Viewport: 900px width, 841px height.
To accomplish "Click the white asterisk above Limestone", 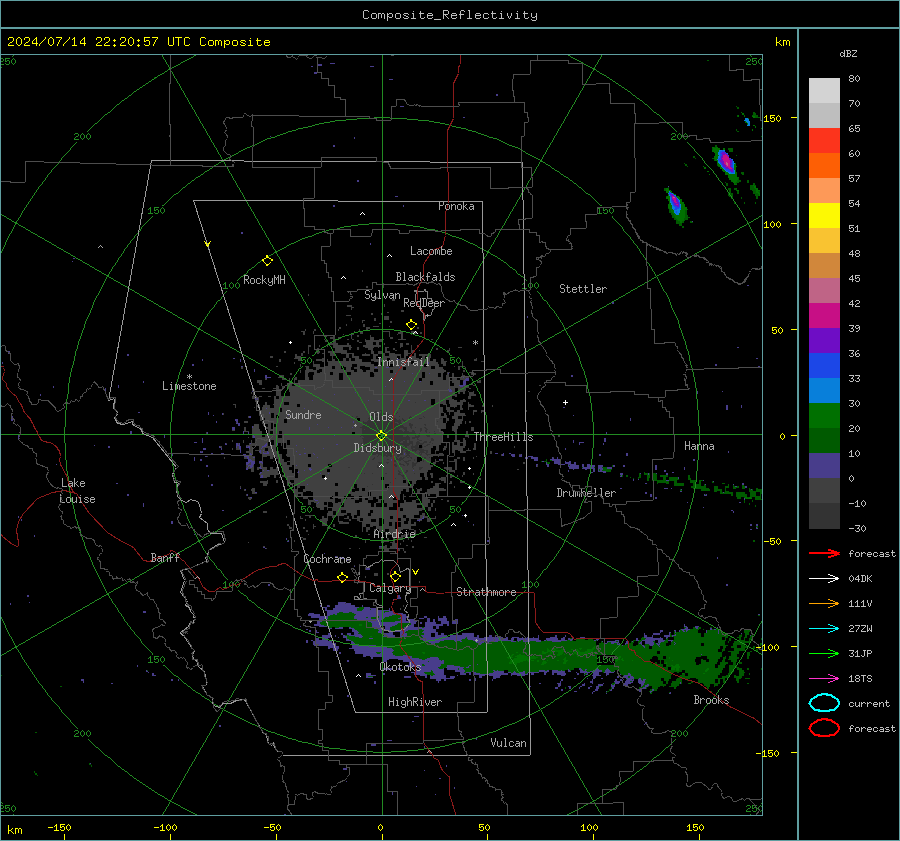I will coord(189,377).
